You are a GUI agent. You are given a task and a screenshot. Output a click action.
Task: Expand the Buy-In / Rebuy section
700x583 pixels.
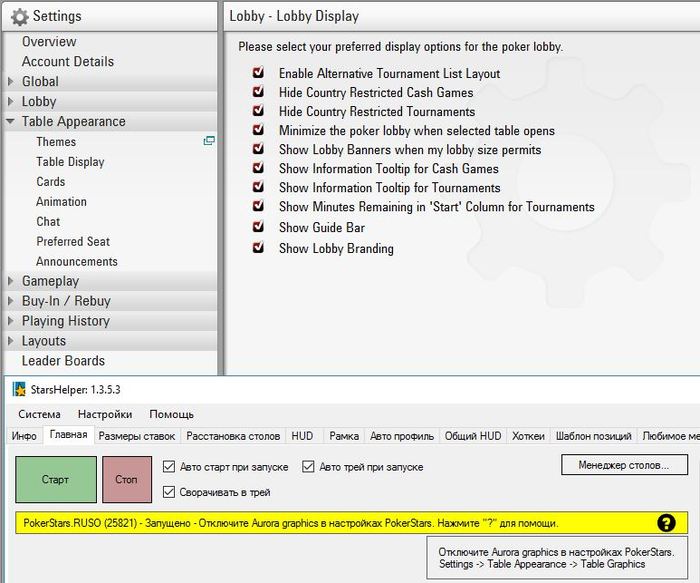click(11, 301)
